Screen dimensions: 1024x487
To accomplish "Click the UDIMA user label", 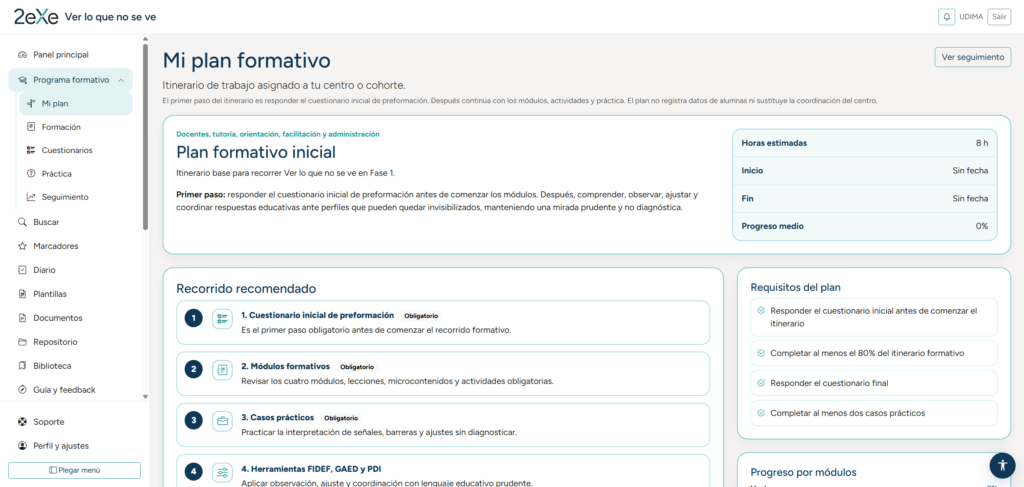I will pyautogui.click(x=971, y=17).
